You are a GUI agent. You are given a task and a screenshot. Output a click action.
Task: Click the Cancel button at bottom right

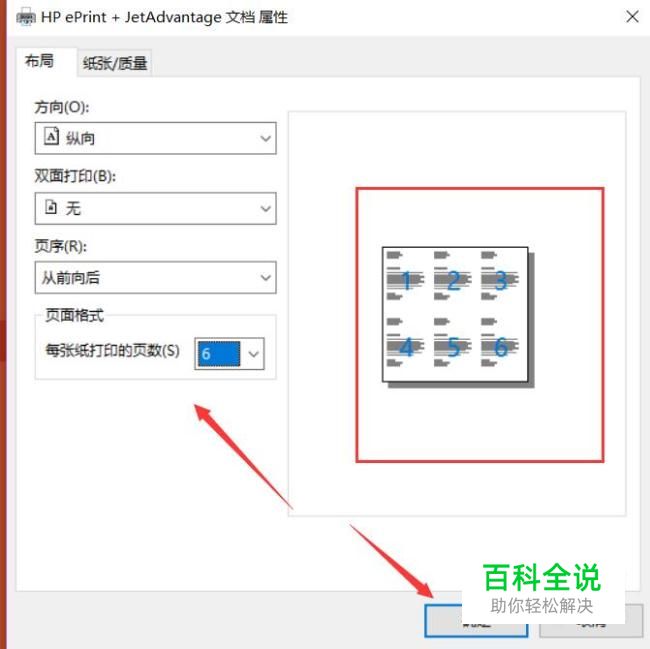pyautogui.click(x=591, y=620)
